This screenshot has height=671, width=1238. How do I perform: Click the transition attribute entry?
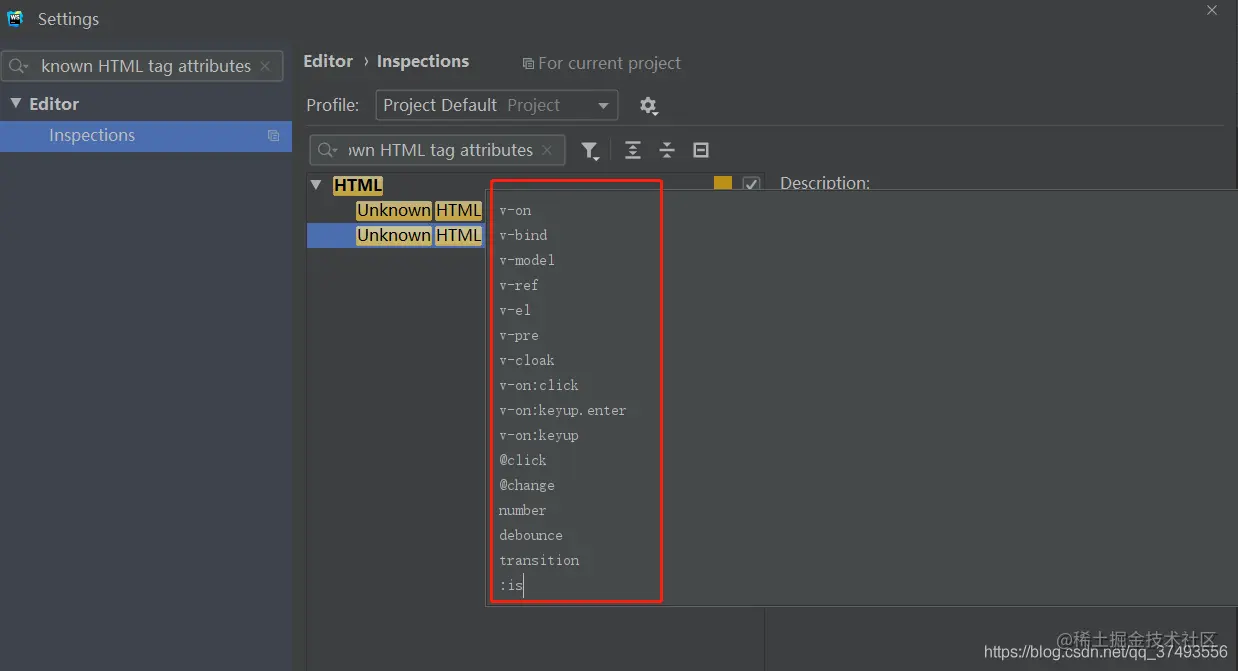(x=539, y=560)
